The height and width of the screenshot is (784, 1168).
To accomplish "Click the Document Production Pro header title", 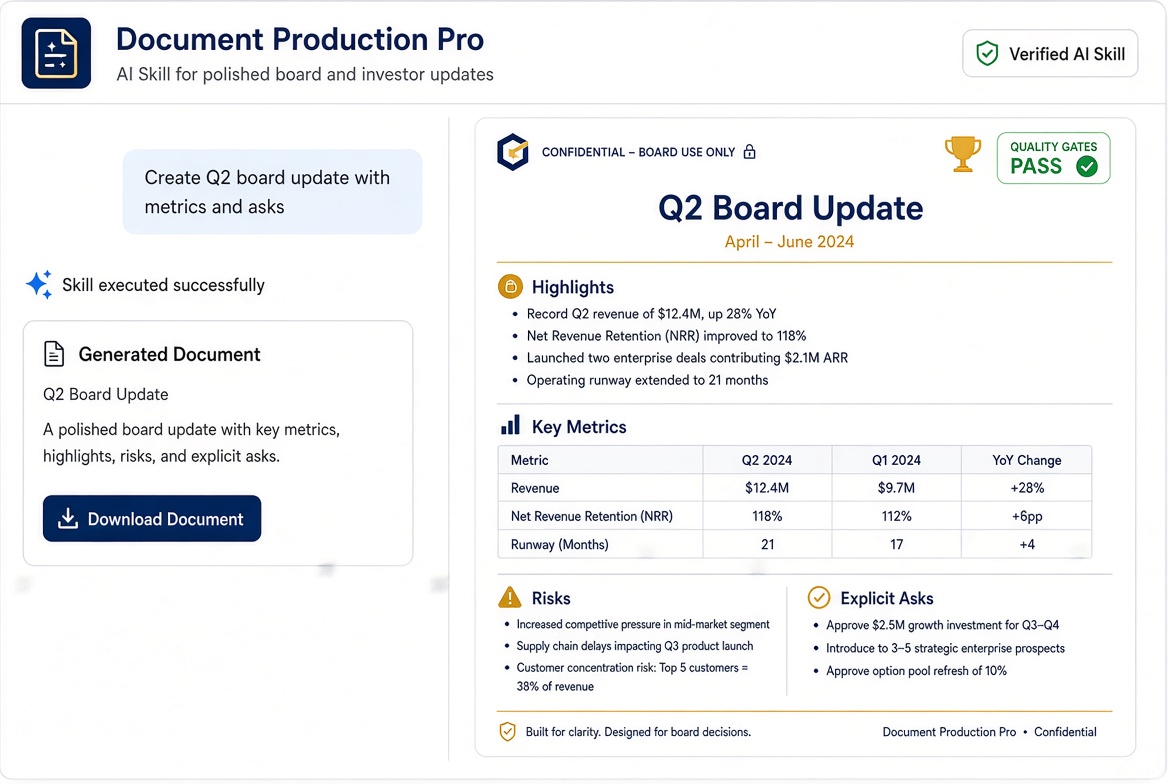I will [300, 39].
